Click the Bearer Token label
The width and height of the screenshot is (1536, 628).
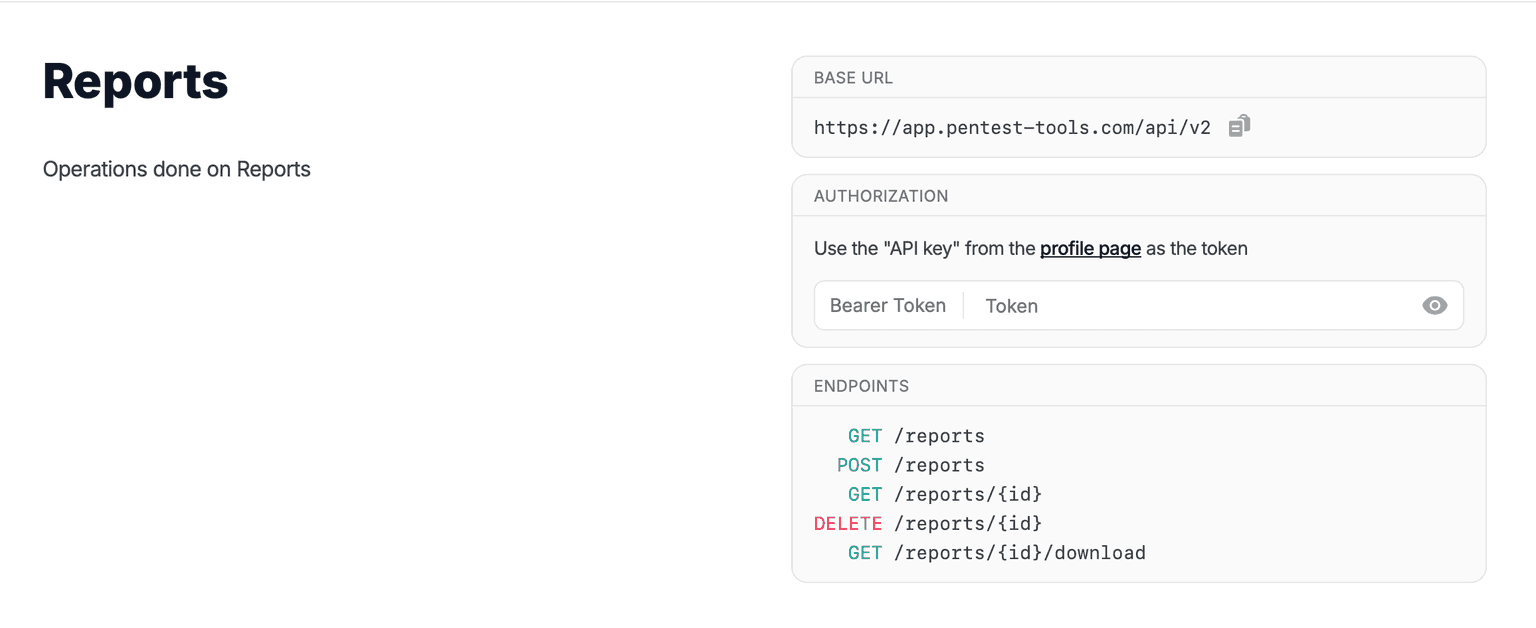[x=887, y=306]
